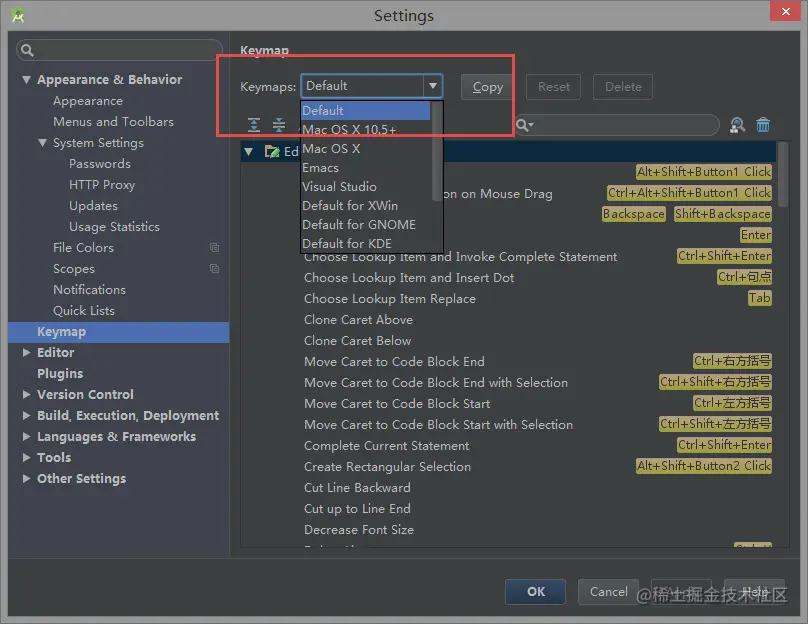Click the magnifier icon in actions search field

click(524, 125)
